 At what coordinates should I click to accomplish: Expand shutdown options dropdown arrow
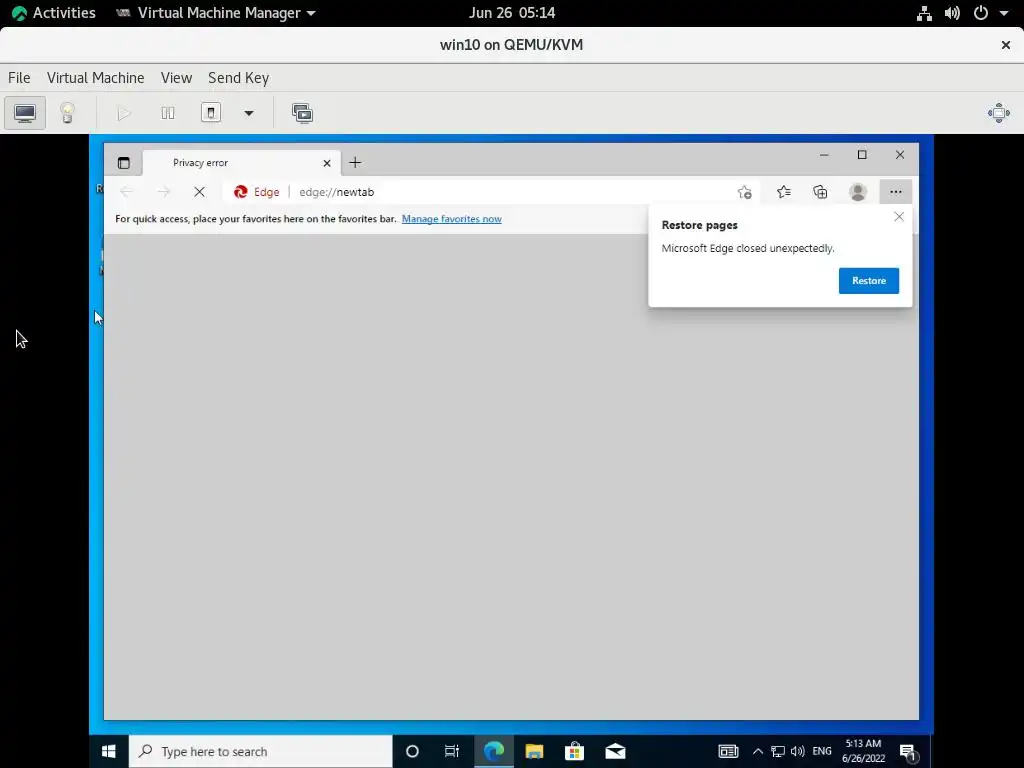coord(249,113)
